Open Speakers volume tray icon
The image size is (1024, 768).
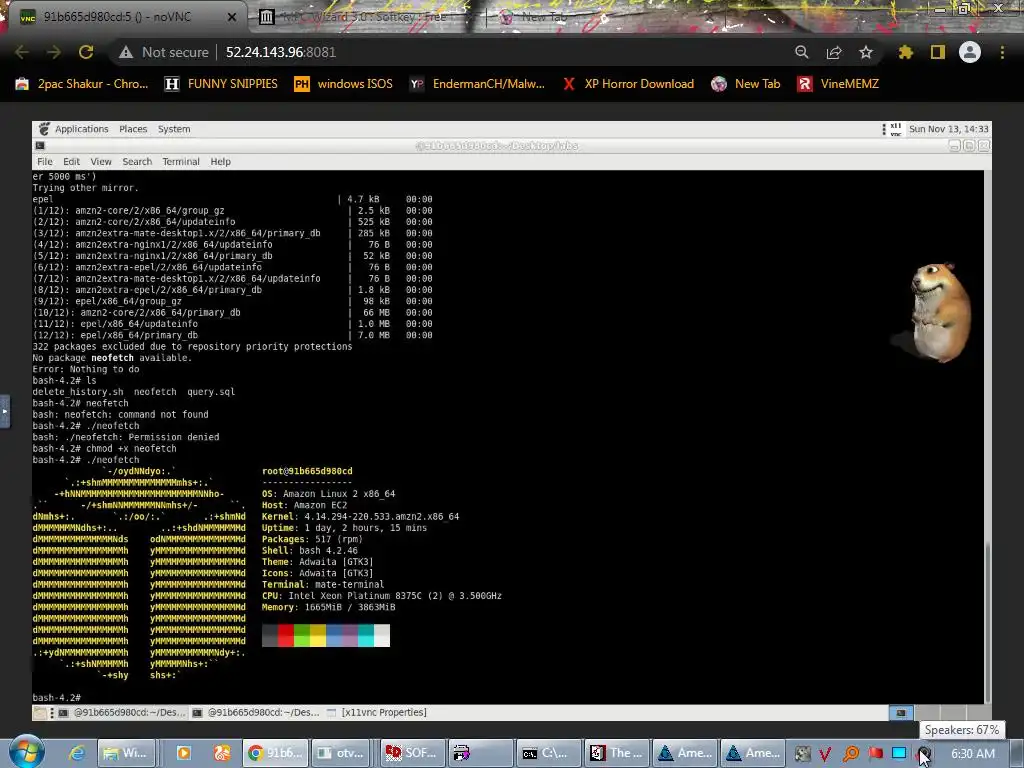point(924,754)
